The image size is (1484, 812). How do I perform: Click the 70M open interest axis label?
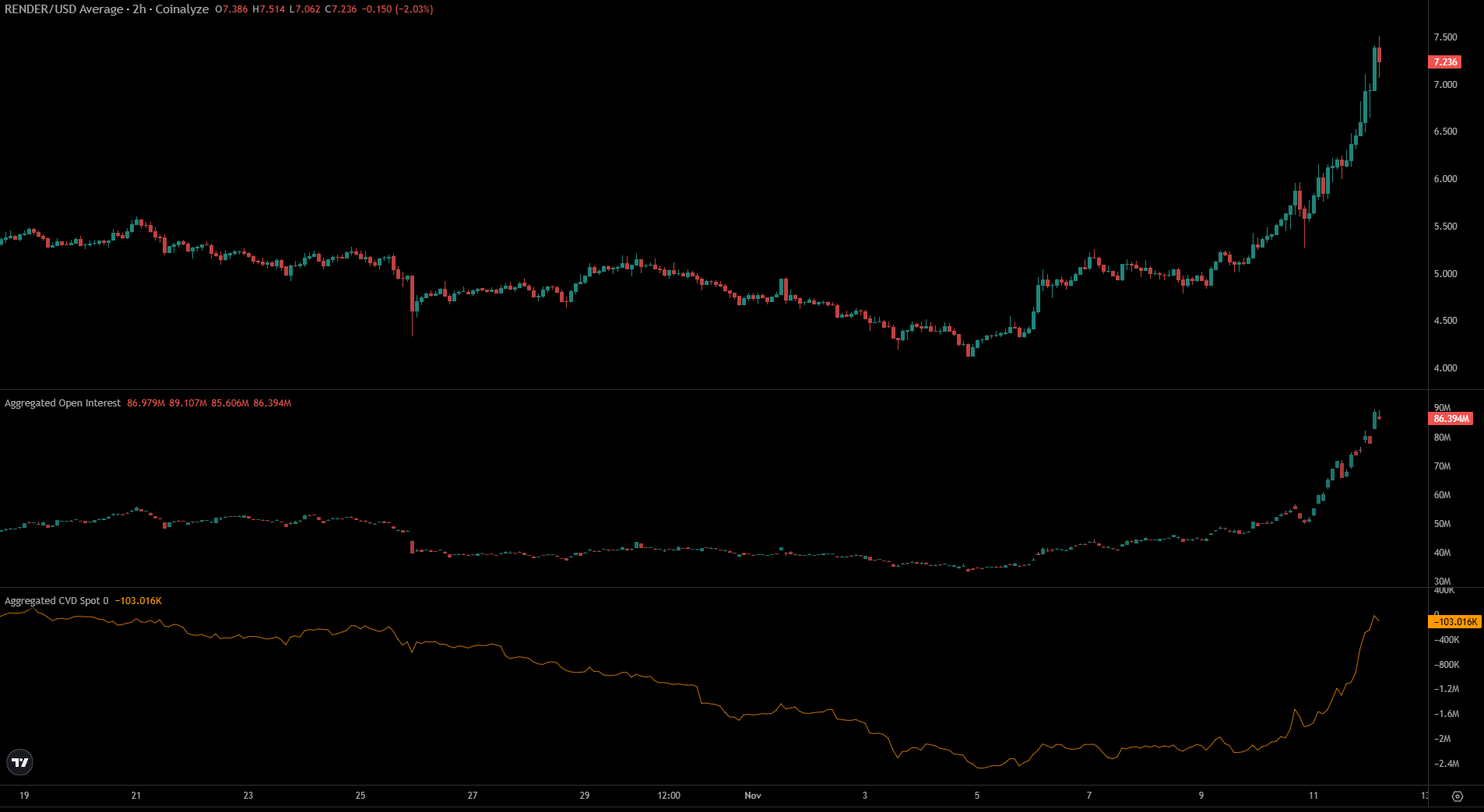[1442, 466]
